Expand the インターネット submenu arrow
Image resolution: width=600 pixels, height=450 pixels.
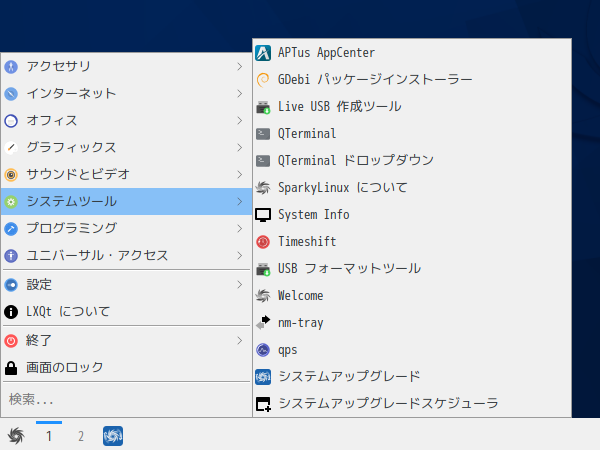[240, 94]
